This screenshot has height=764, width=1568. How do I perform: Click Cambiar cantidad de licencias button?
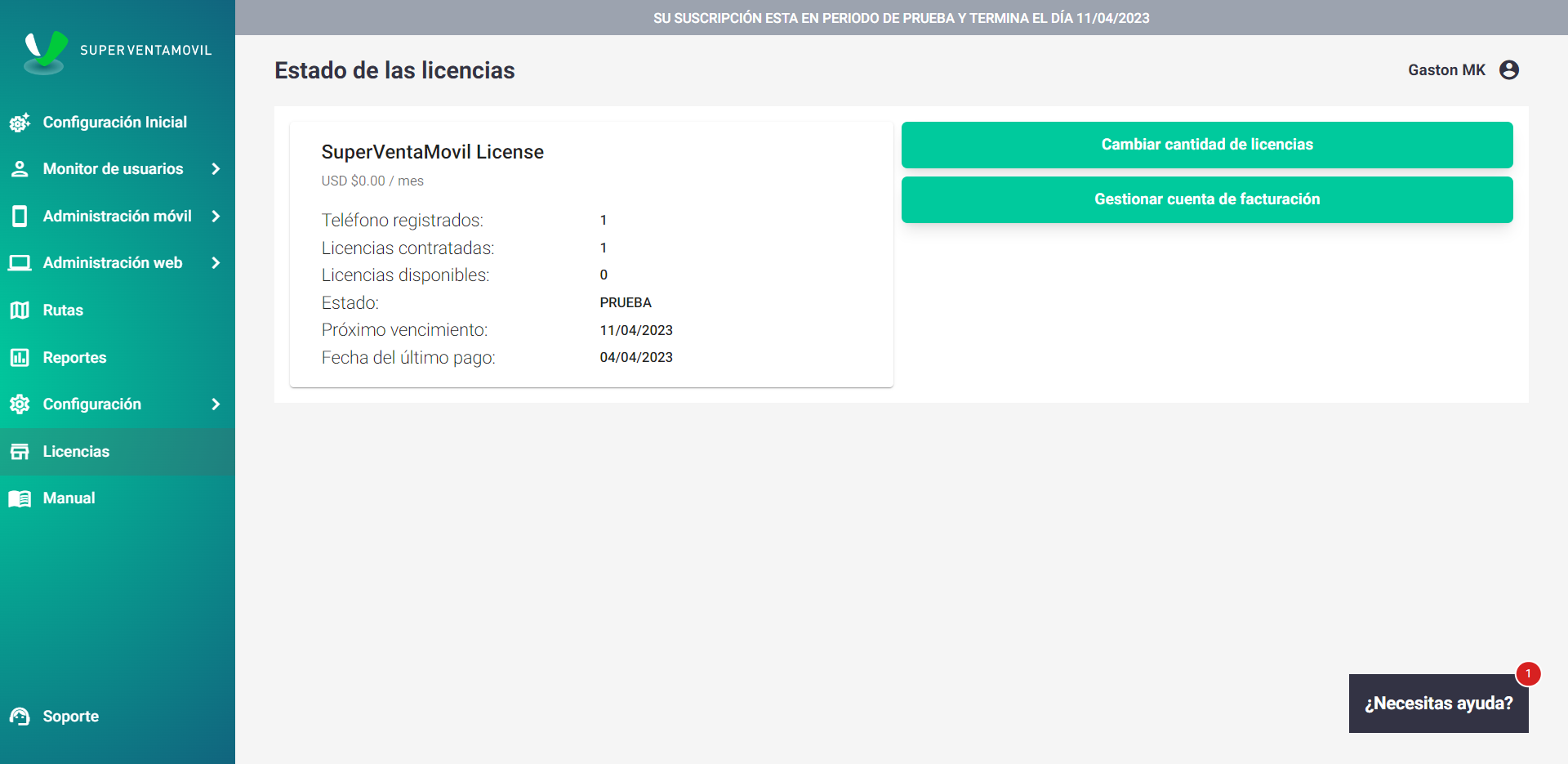pyautogui.click(x=1207, y=145)
